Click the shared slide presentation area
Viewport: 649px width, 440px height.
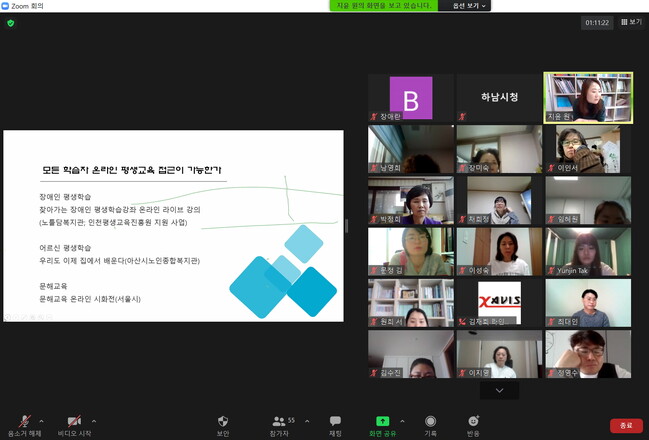(173, 226)
